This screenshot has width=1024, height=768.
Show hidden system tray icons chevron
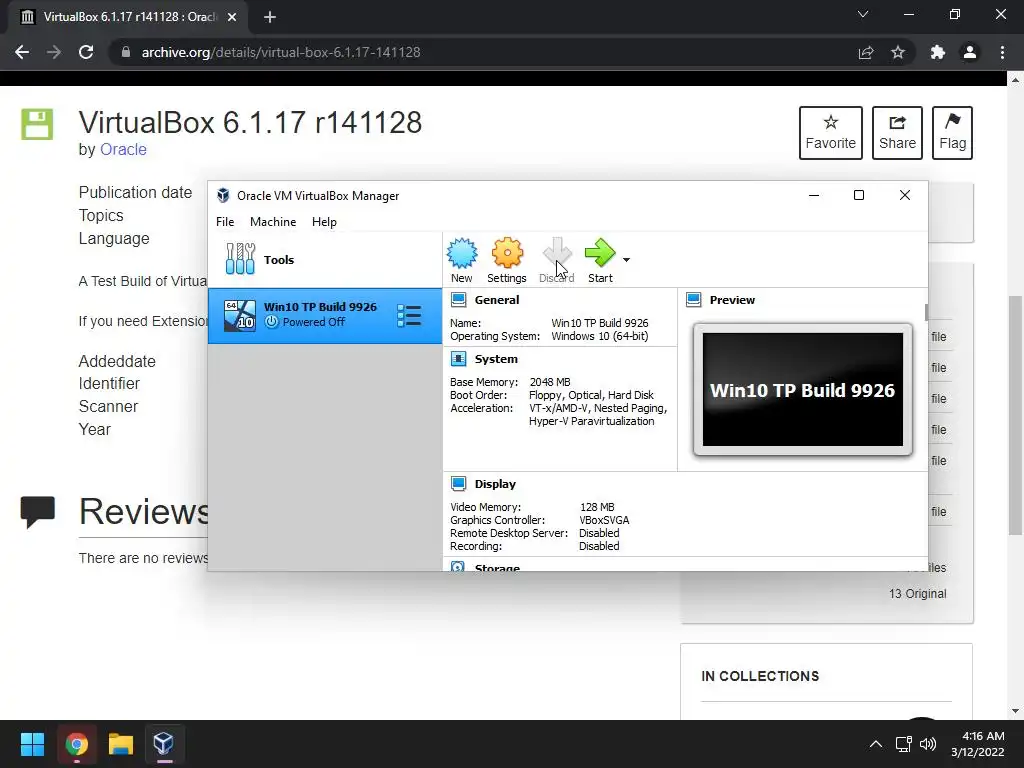tap(876, 744)
